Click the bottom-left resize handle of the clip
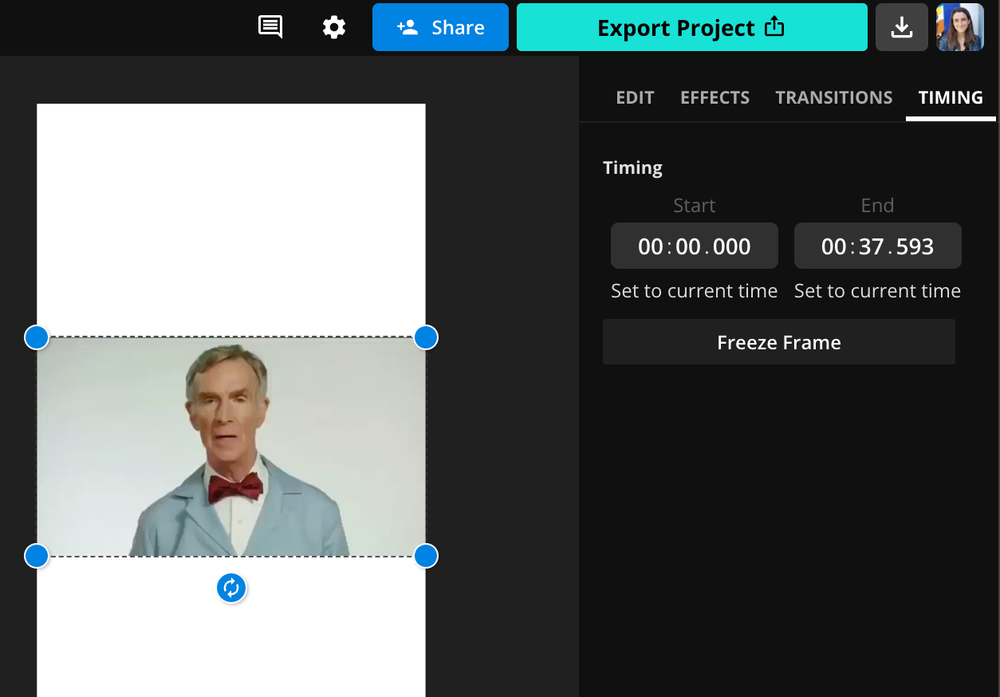This screenshot has width=1000, height=697. [36, 556]
